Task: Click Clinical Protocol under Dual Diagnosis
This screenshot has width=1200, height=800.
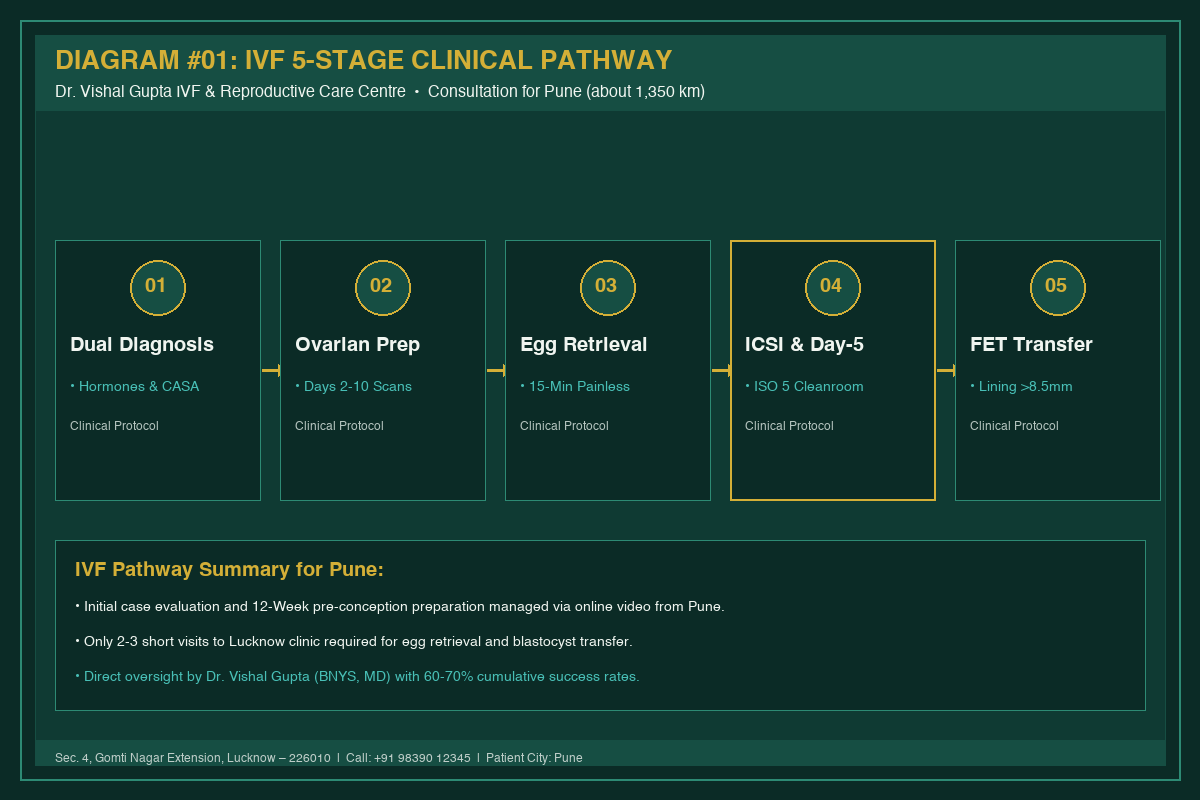Action: tap(114, 426)
